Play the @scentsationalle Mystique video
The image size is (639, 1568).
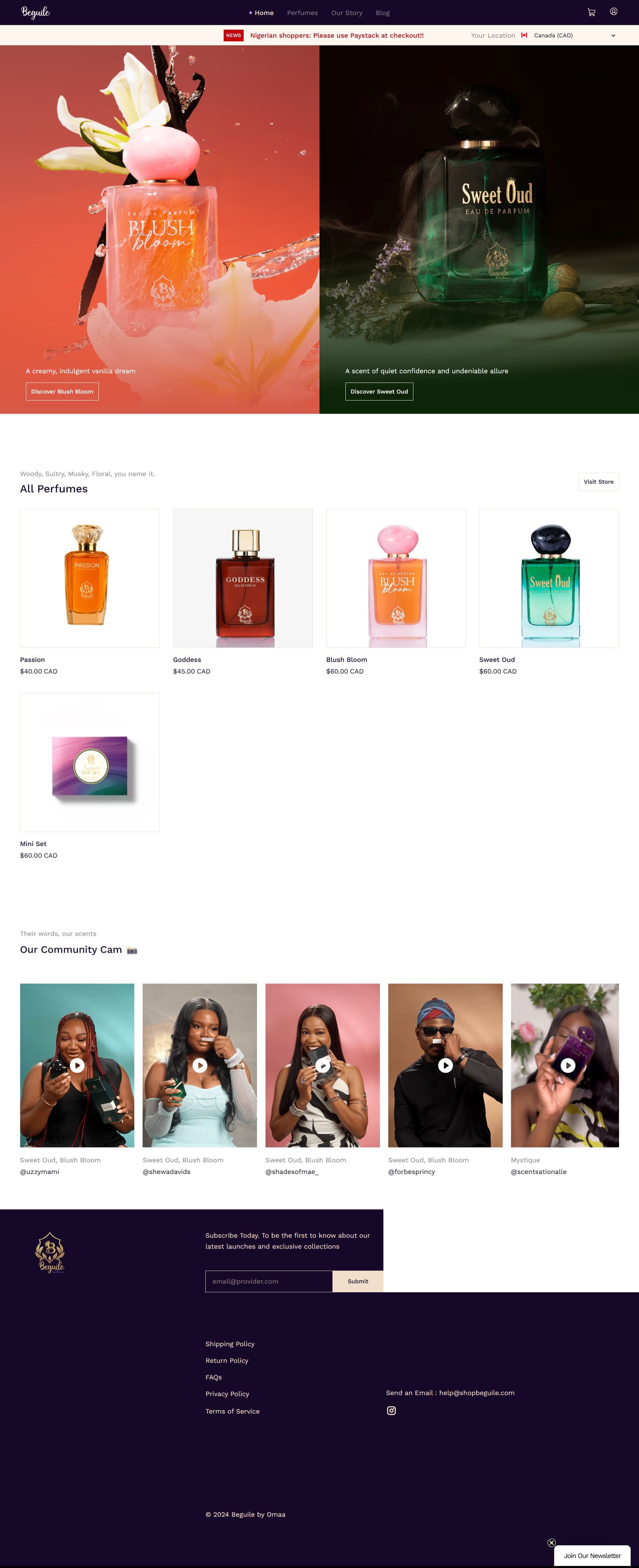(x=568, y=1065)
